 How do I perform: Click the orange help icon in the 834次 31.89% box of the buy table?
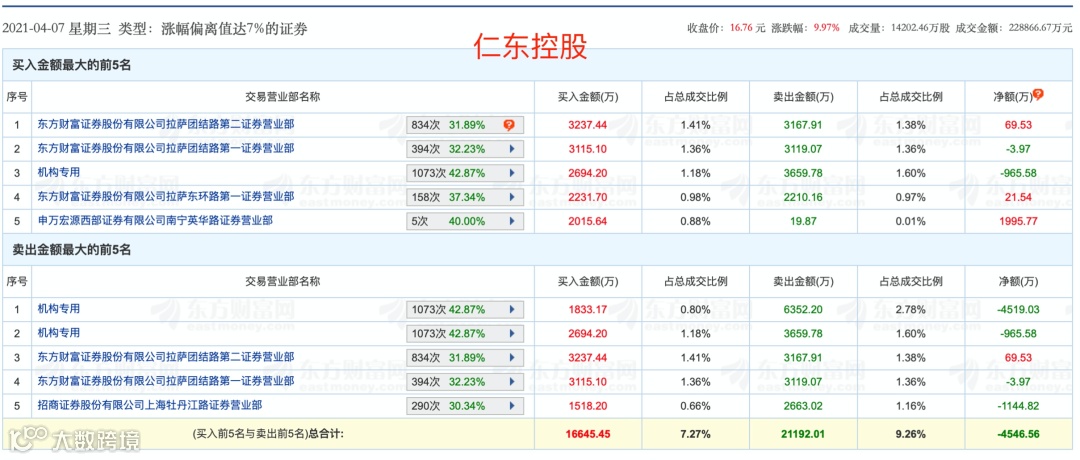[x=509, y=125]
